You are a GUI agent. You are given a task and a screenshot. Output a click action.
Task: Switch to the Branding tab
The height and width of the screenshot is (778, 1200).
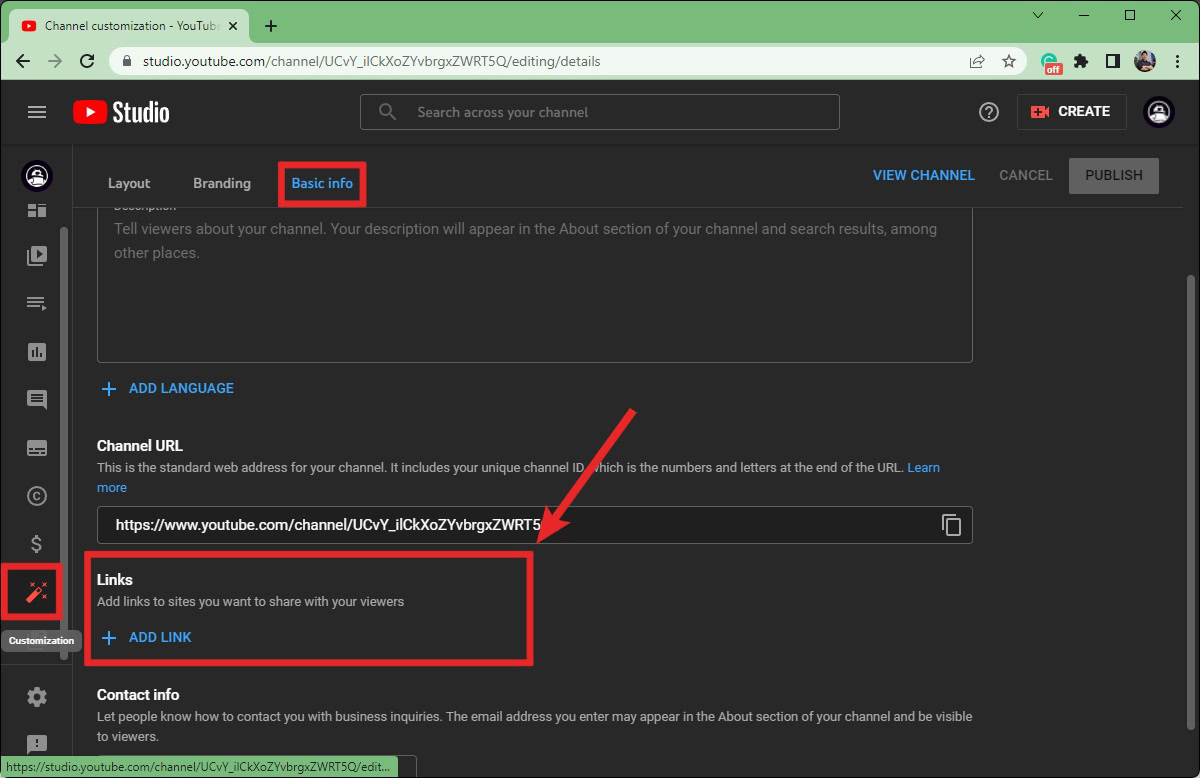click(222, 184)
